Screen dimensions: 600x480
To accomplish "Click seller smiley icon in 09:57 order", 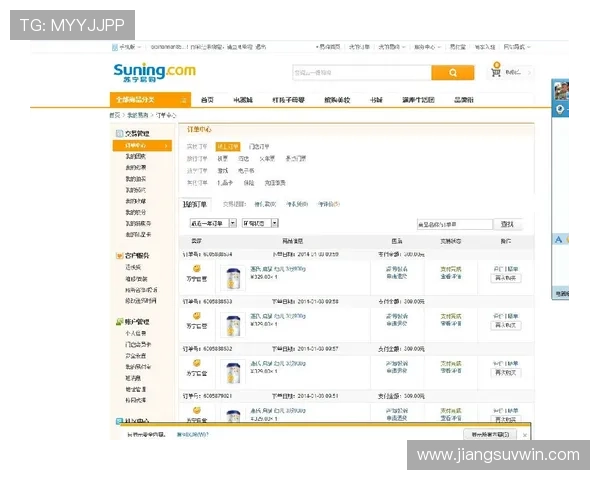I will tap(197, 362).
